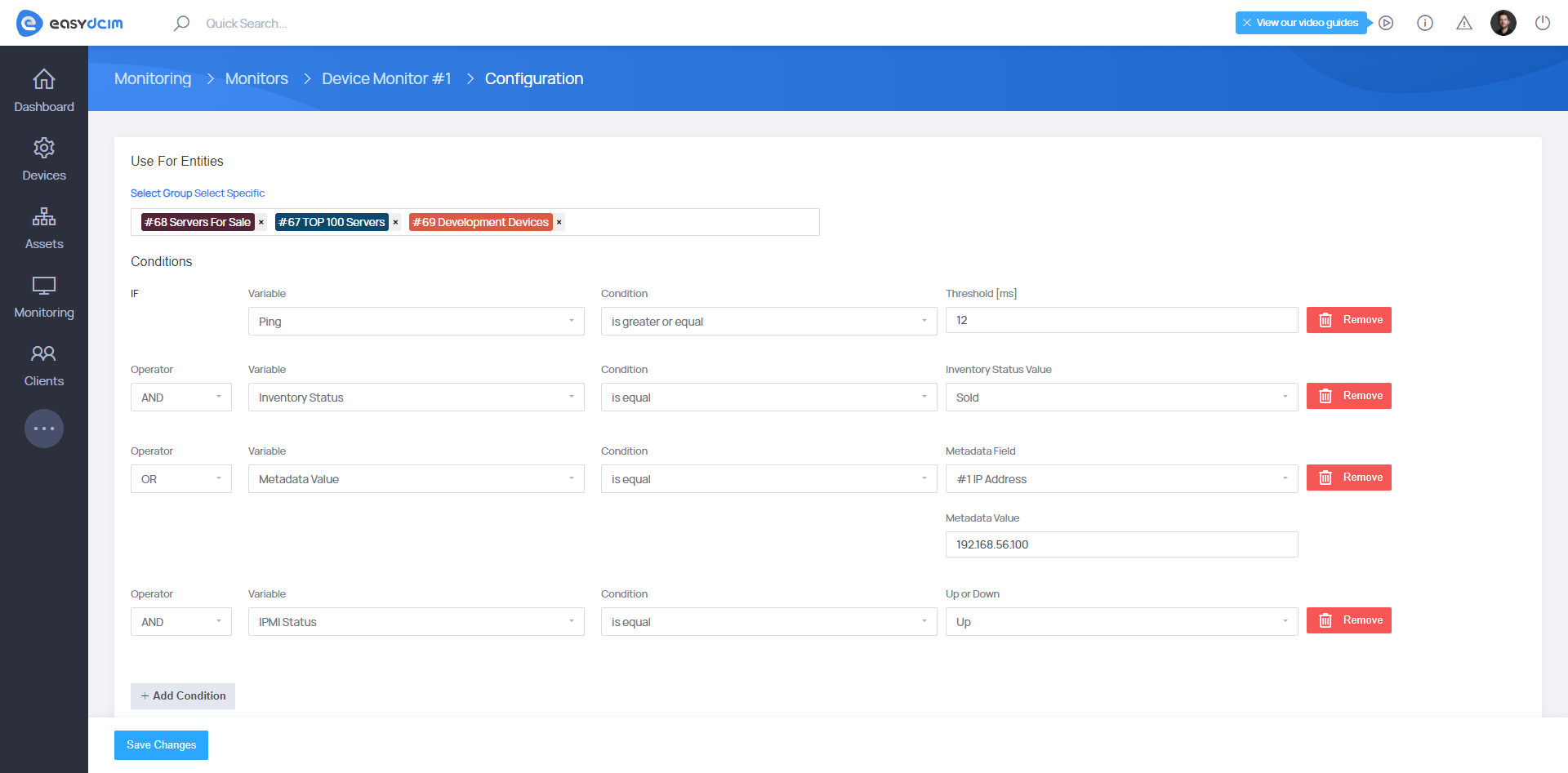Image resolution: width=1568 pixels, height=773 pixels.
Task: Click the Metadata Value input with 192.168.56.100
Action: click(1122, 544)
